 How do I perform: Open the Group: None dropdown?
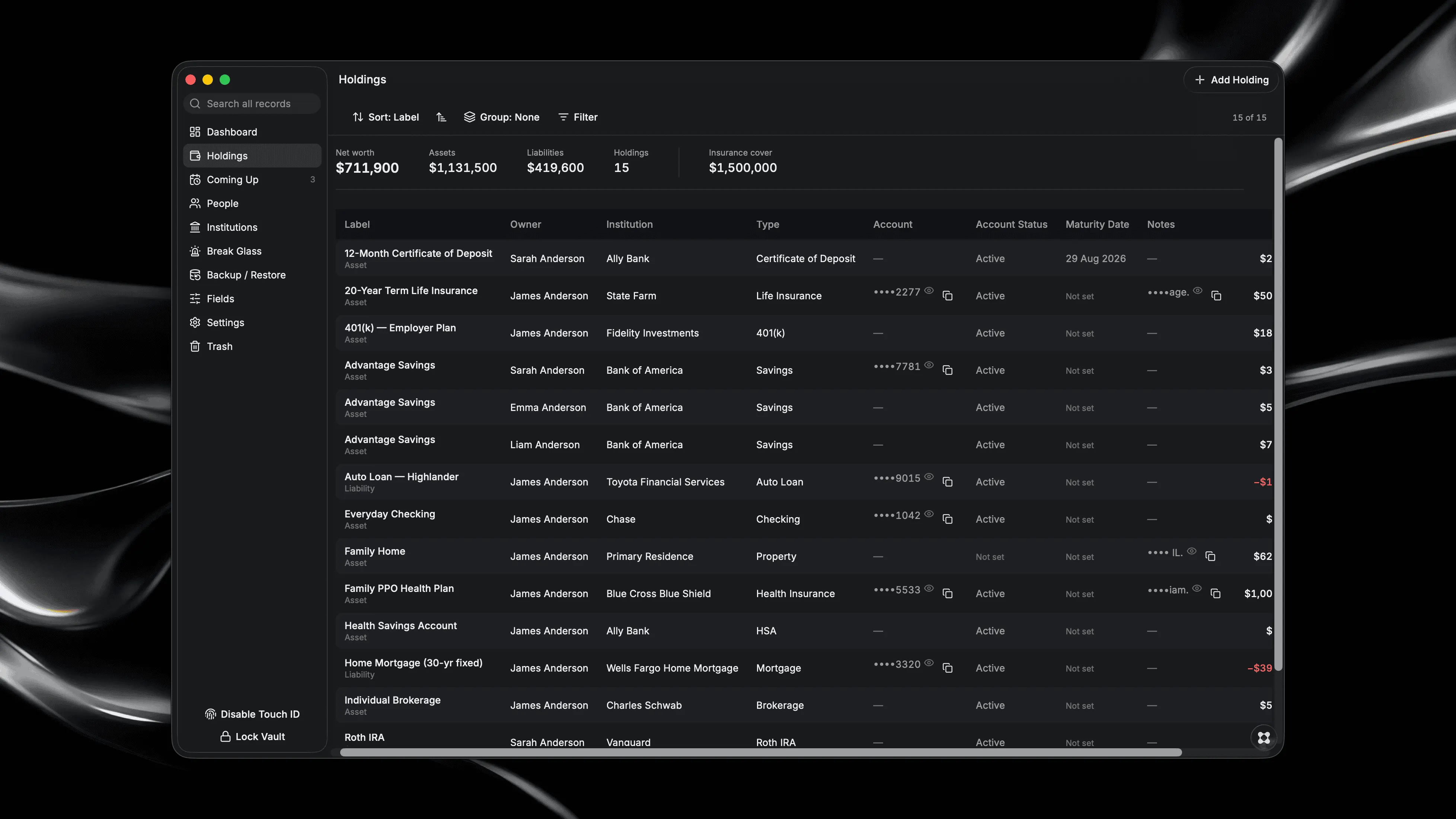pyautogui.click(x=502, y=117)
